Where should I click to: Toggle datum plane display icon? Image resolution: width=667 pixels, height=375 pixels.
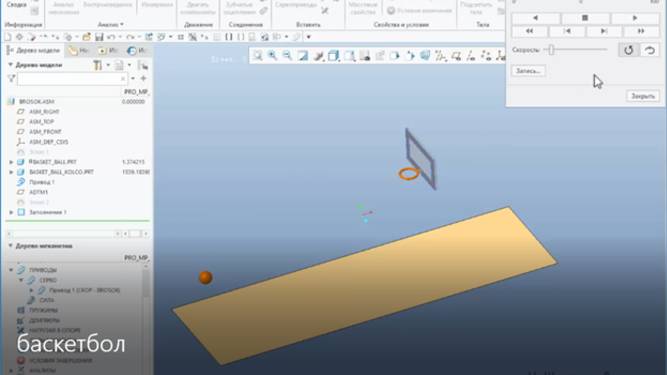tap(456, 55)
